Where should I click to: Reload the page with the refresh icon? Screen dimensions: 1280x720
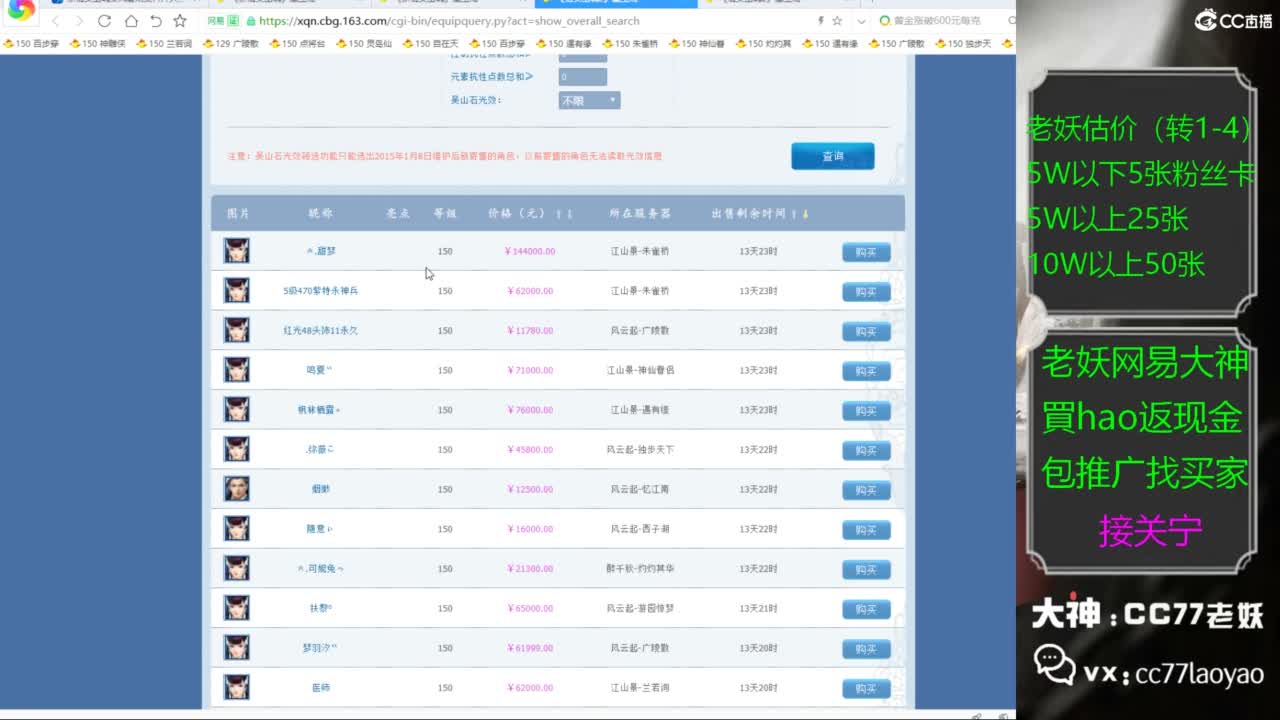pos(105,21)
